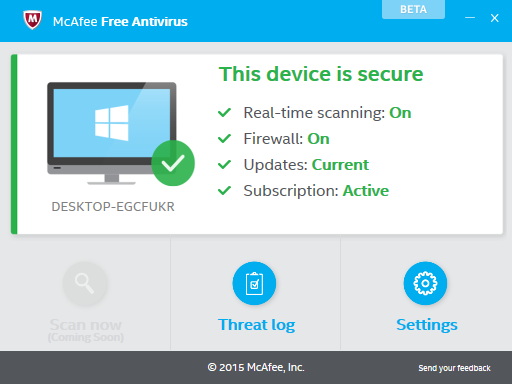Click the Updates status checkmark
Screen dimensions: 512x384
(225, 165)
